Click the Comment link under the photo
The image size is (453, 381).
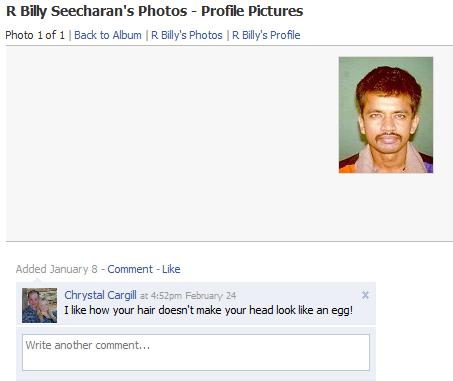coord(130,269)
